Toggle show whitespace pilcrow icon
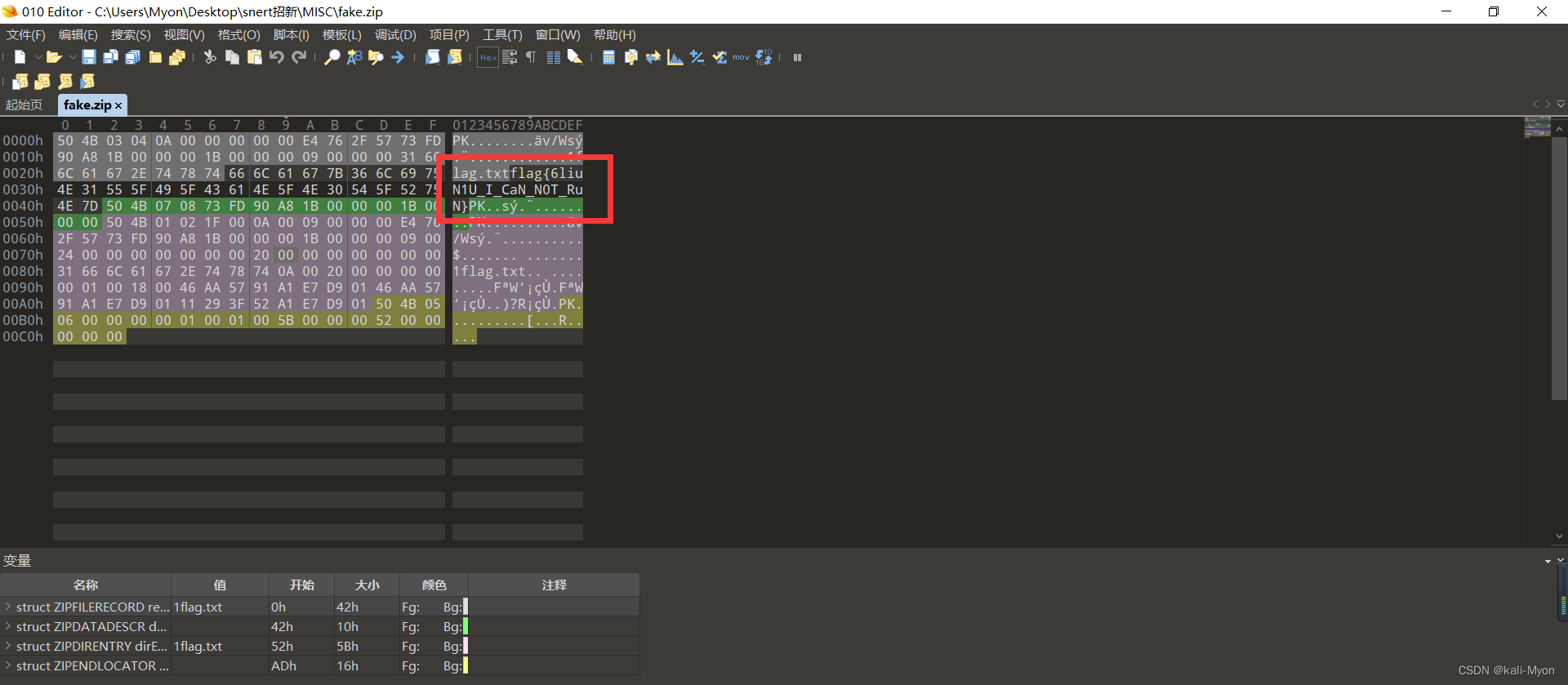1568x685 pixels. pos(532,57)
